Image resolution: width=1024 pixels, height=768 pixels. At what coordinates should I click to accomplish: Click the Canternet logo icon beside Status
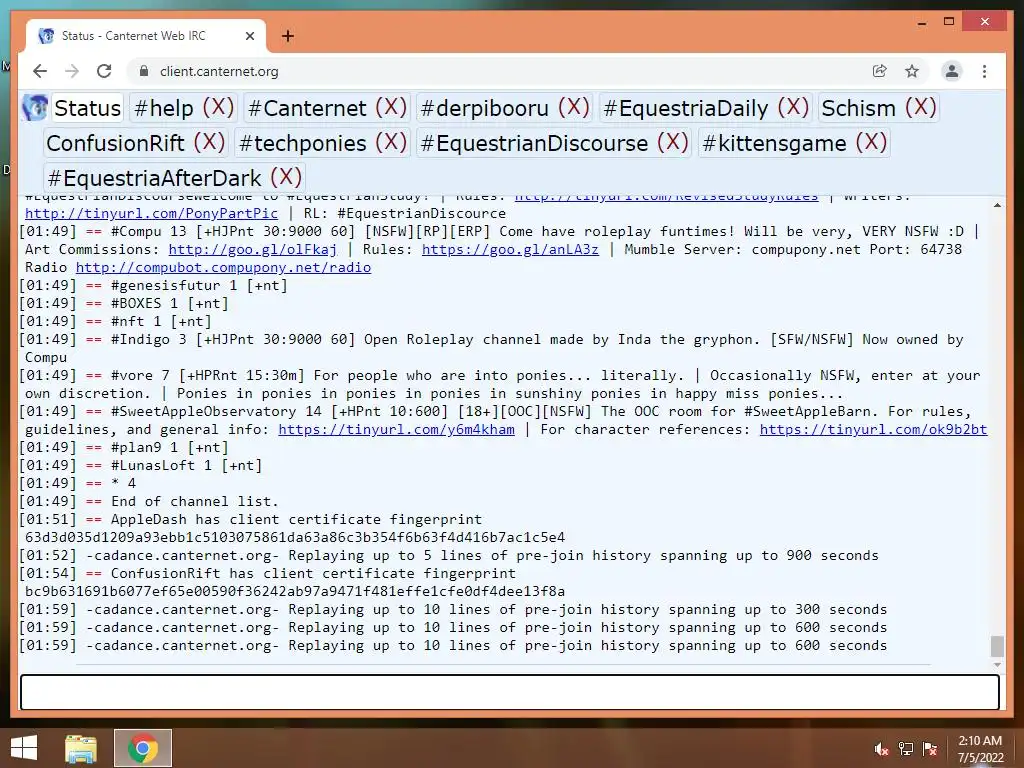tap(35, 108)
